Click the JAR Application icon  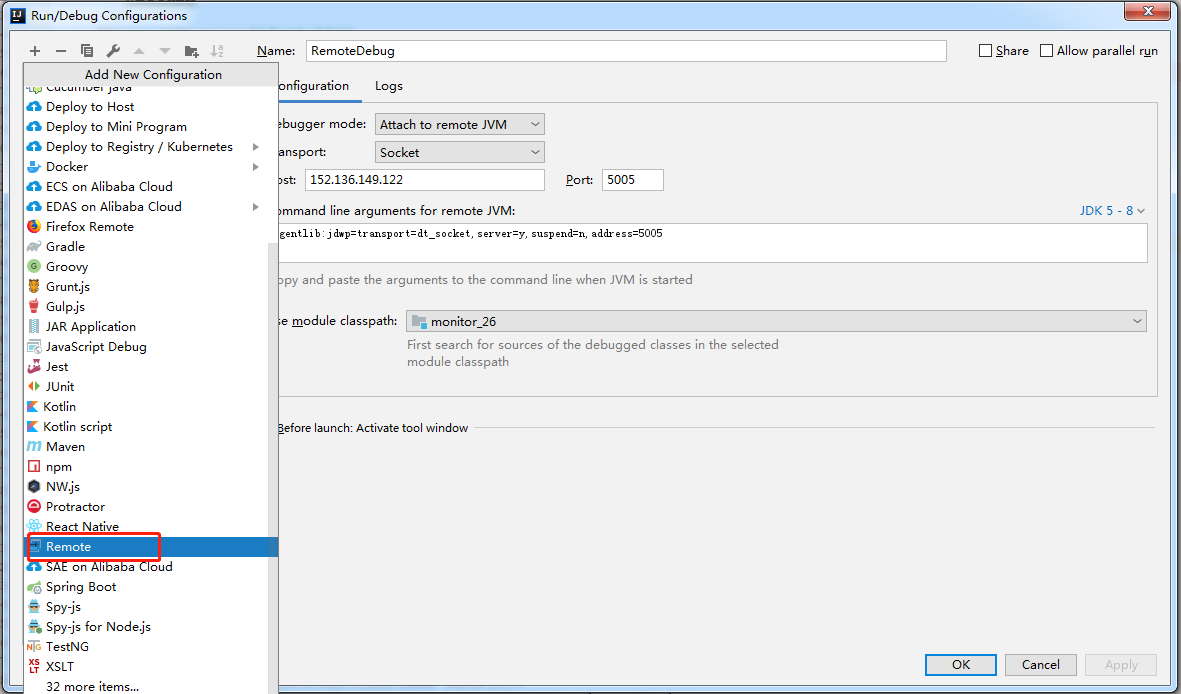pyautogui.click(x=34, y=326)
